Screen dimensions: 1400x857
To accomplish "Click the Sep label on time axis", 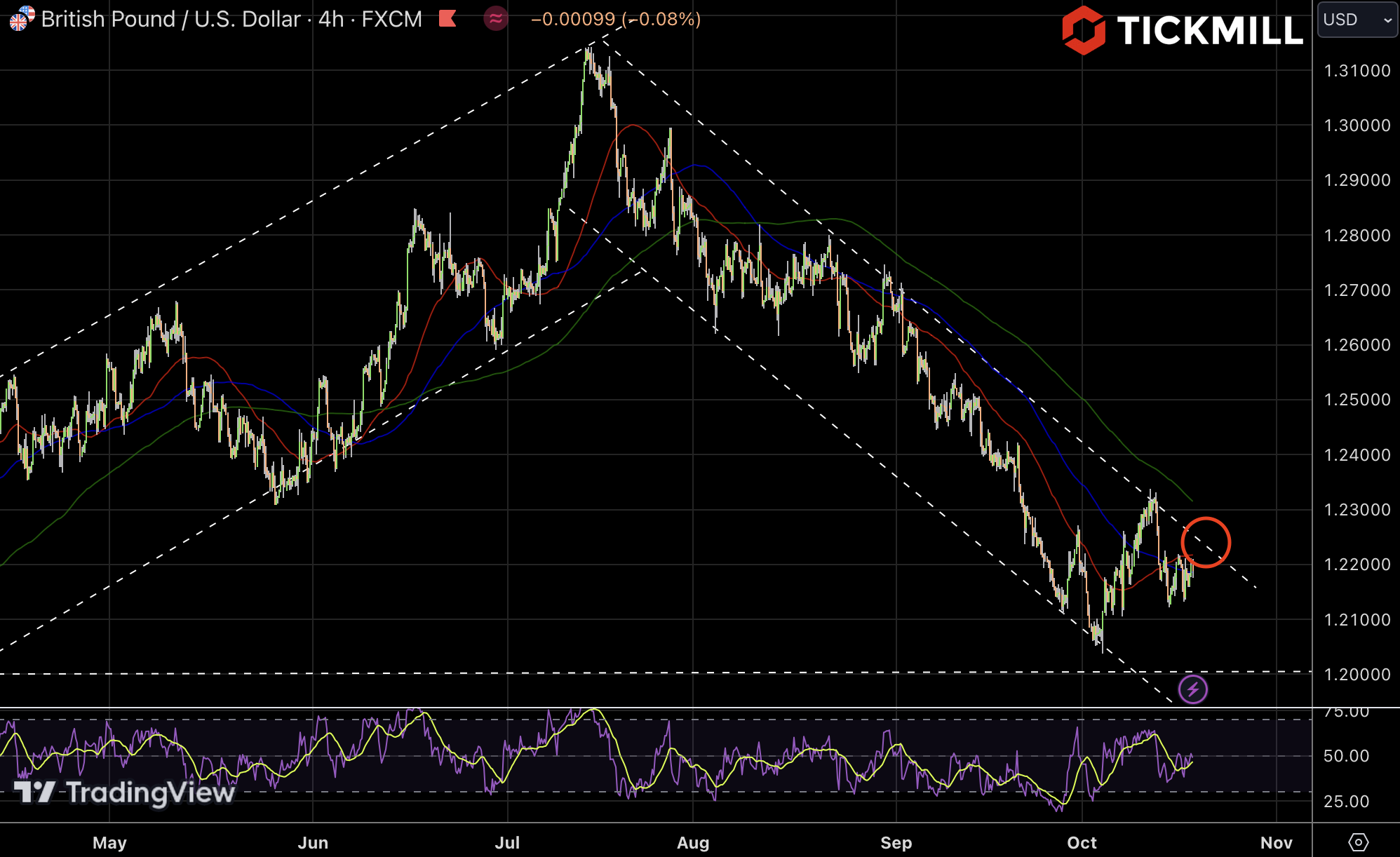I will pos(896,842).
